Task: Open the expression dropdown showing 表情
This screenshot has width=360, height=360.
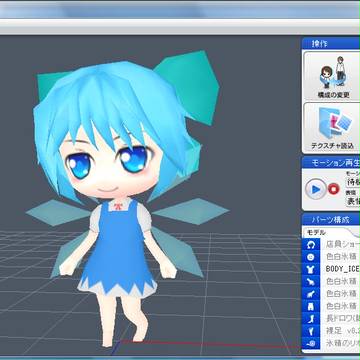Action: pyautogui.click(x=353, y=201)
